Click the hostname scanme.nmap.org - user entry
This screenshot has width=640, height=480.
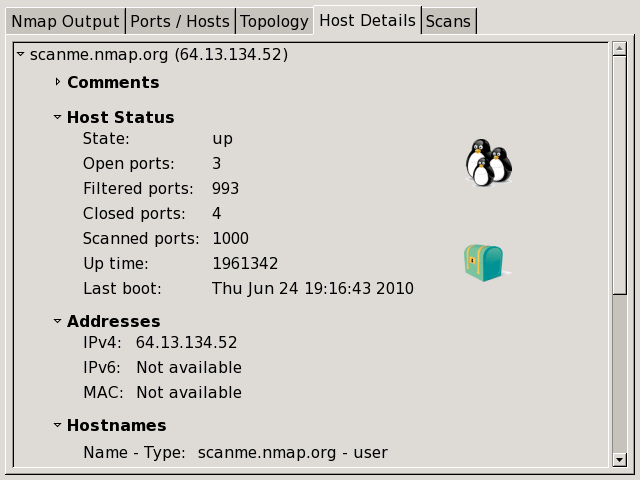pyautogui.click(x=292, y=453)
